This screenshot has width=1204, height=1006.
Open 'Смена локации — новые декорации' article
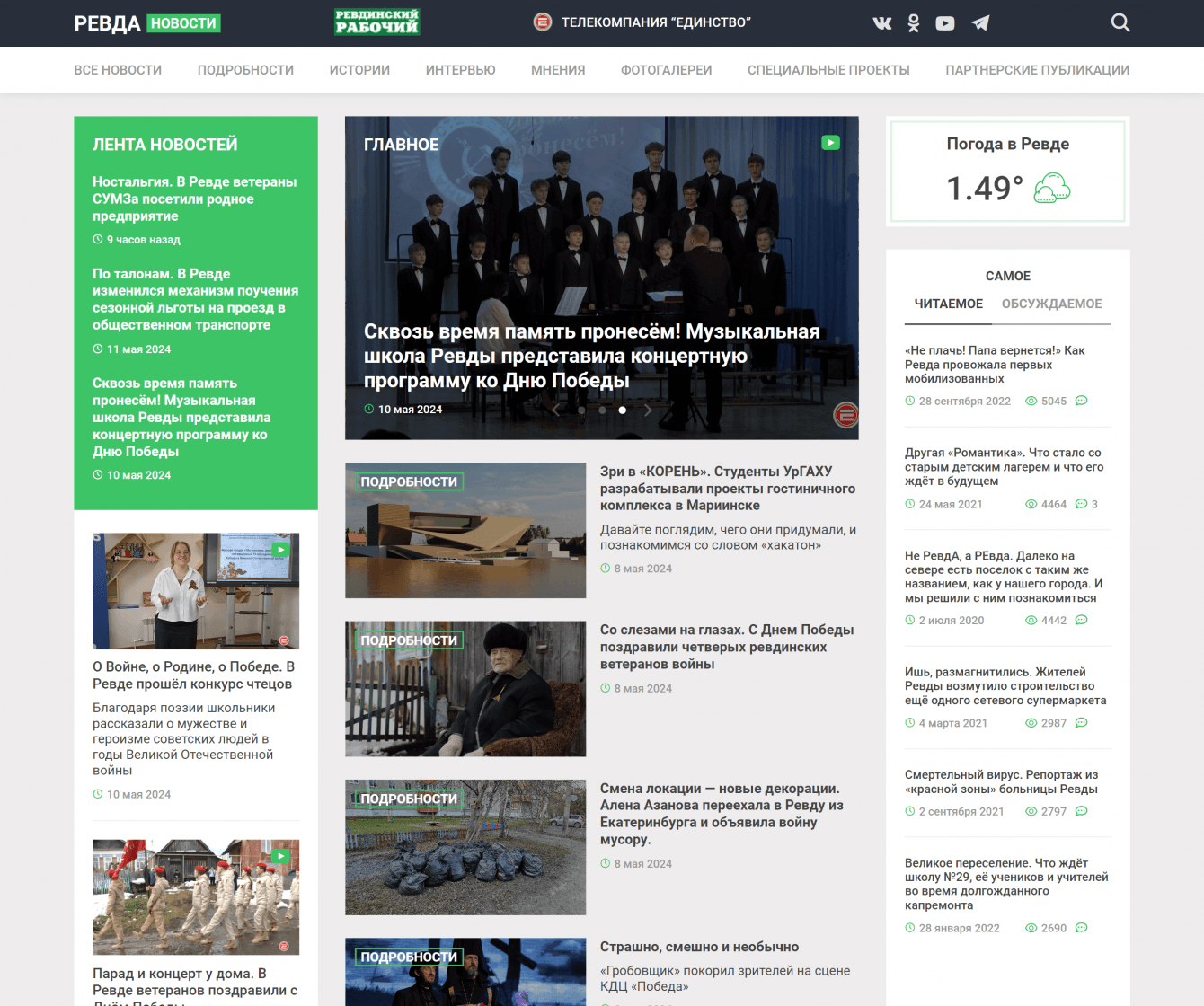tap(722, 814)
